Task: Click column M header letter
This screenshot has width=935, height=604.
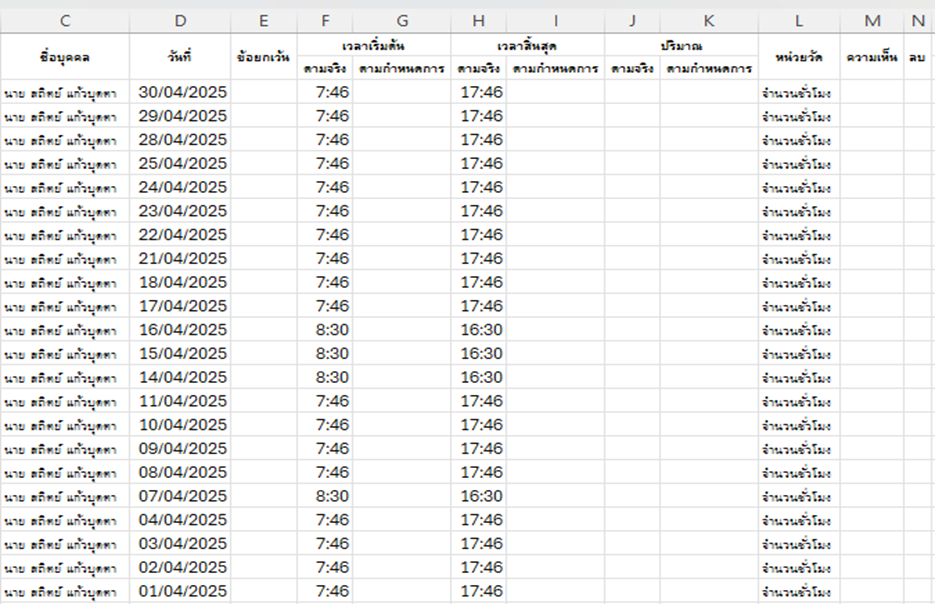Action: (x=872, y=20)
